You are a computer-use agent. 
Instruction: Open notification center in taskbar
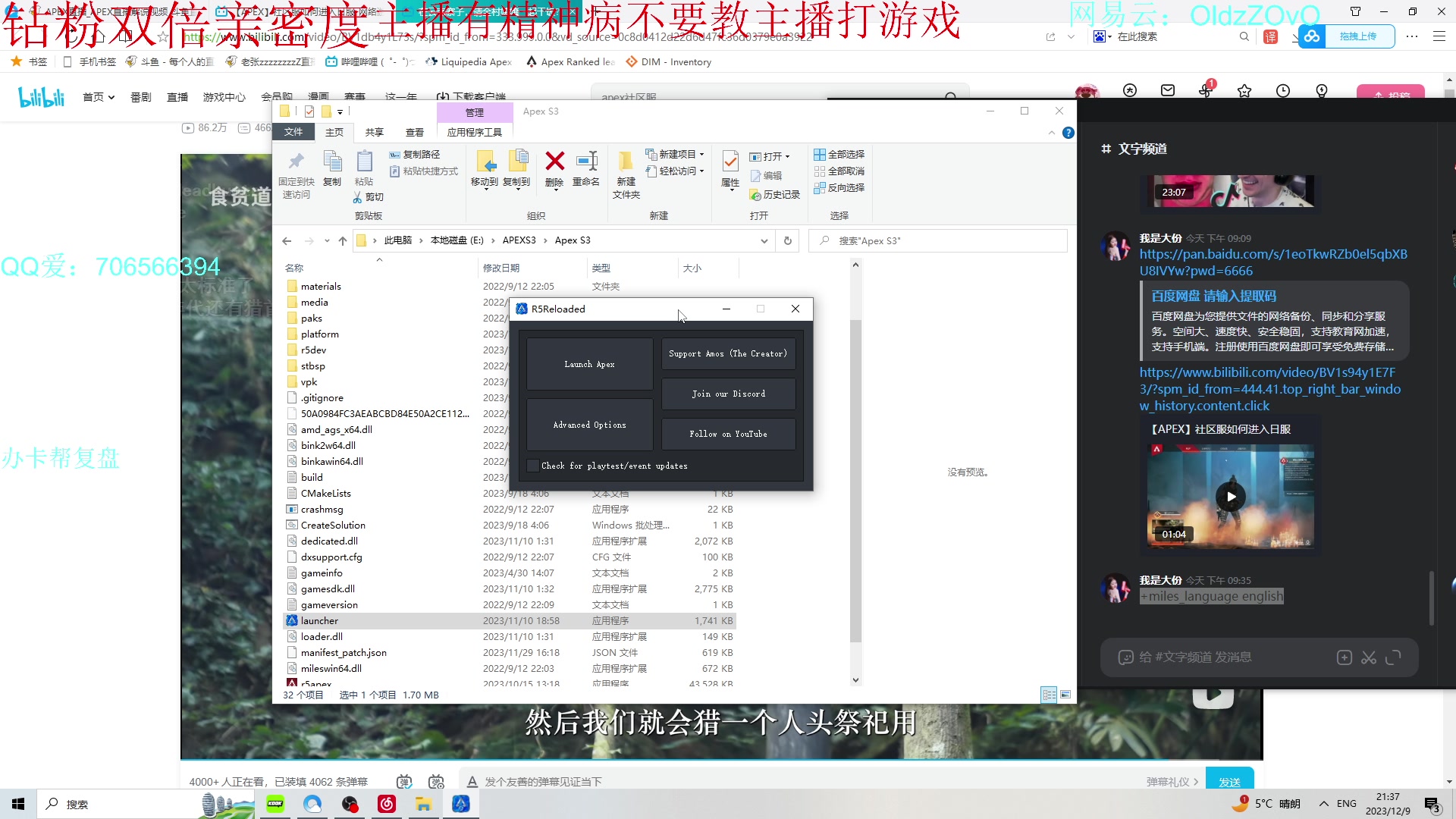[x=1432, y=804]
